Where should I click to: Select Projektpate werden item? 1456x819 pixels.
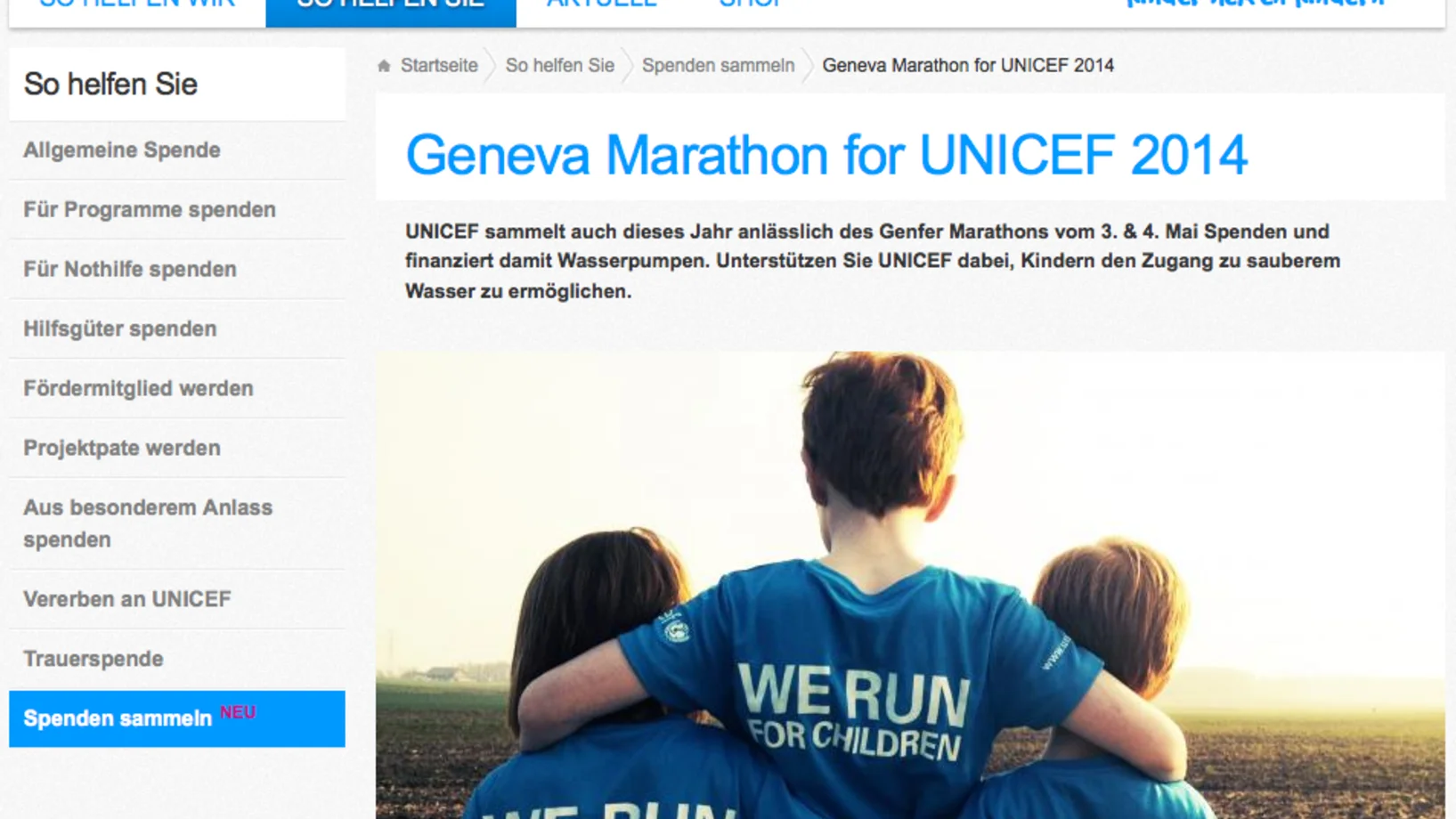(177, 449)
